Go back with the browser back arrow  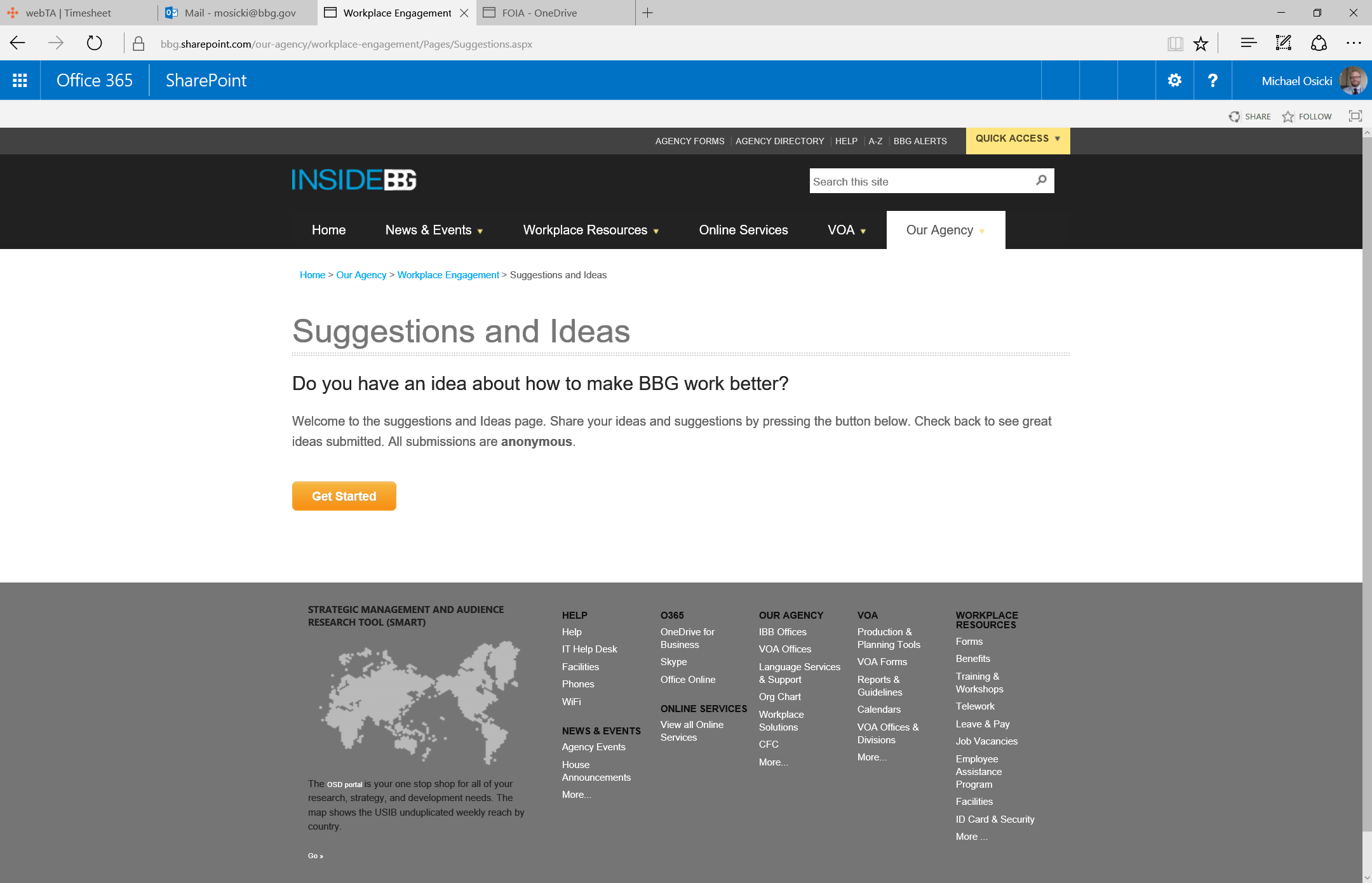click(18, 43)
